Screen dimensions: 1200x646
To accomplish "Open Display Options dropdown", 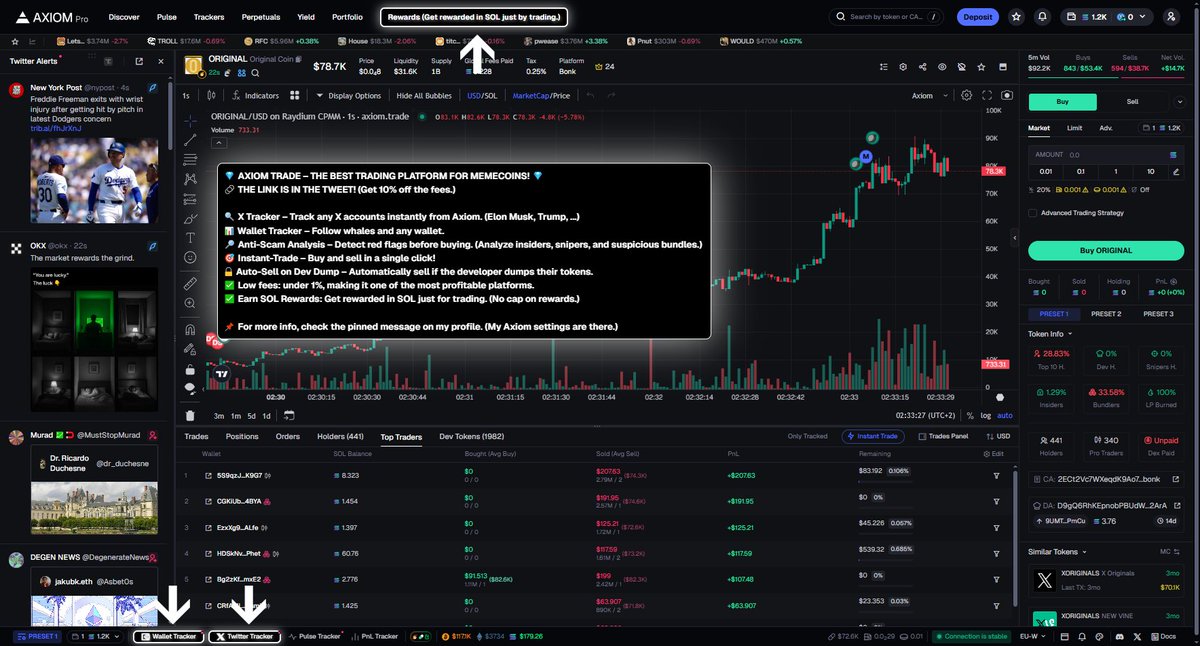I will click(x=348, y=96).
